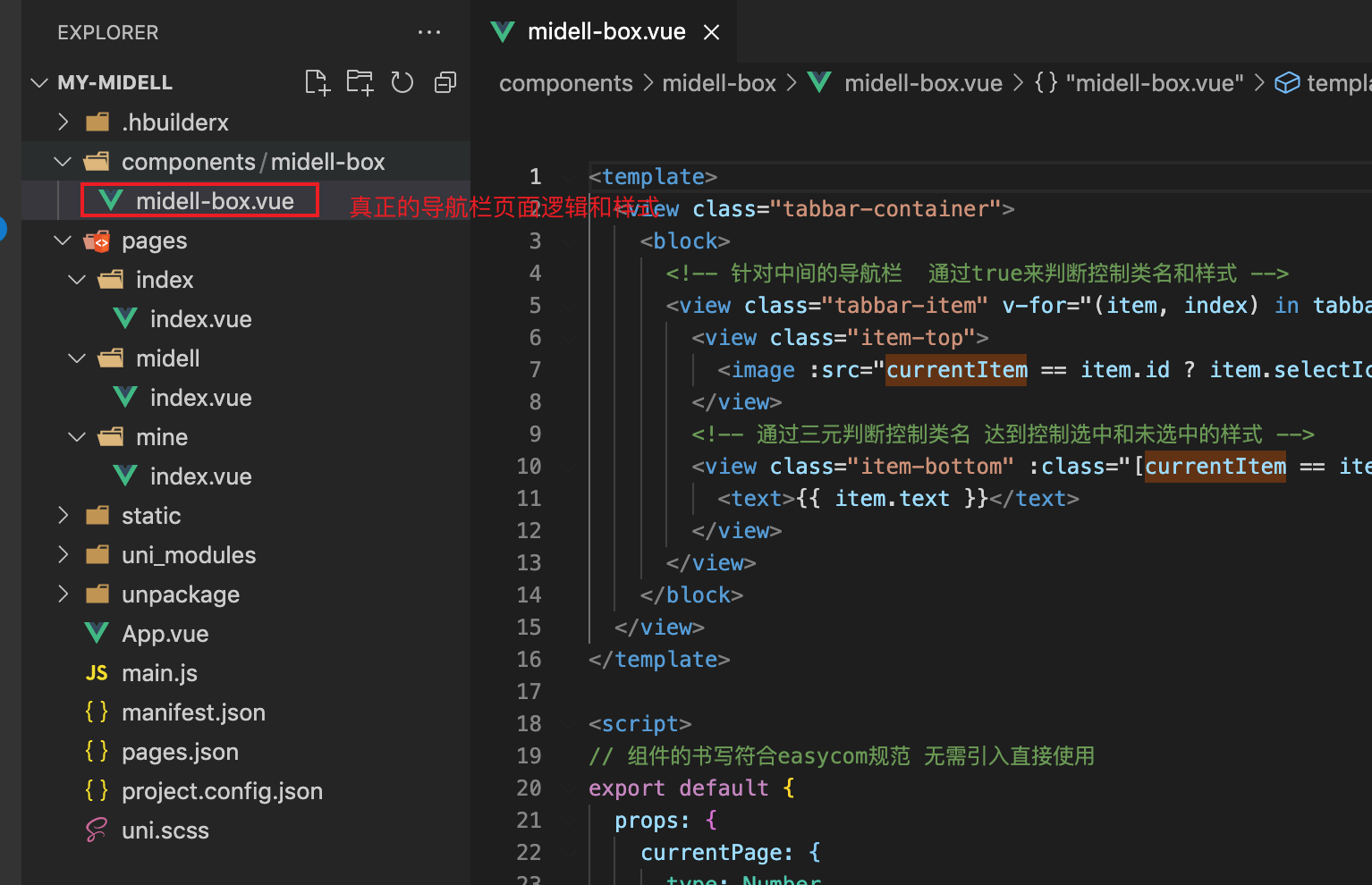Collapse the pages folder
The image size is (1372, 885).
[x=63, y=240]
